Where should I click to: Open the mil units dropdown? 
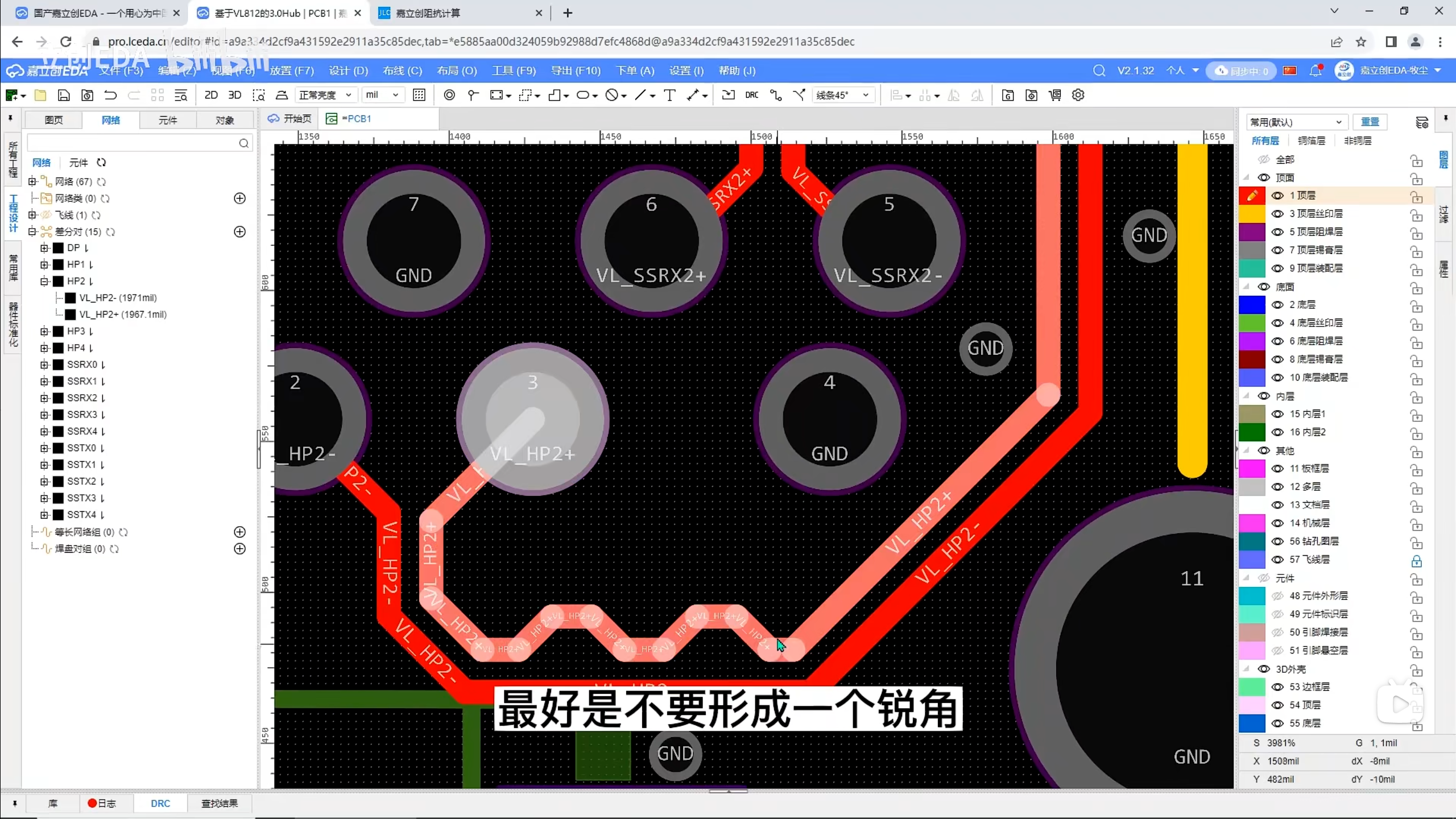[382, 95]
